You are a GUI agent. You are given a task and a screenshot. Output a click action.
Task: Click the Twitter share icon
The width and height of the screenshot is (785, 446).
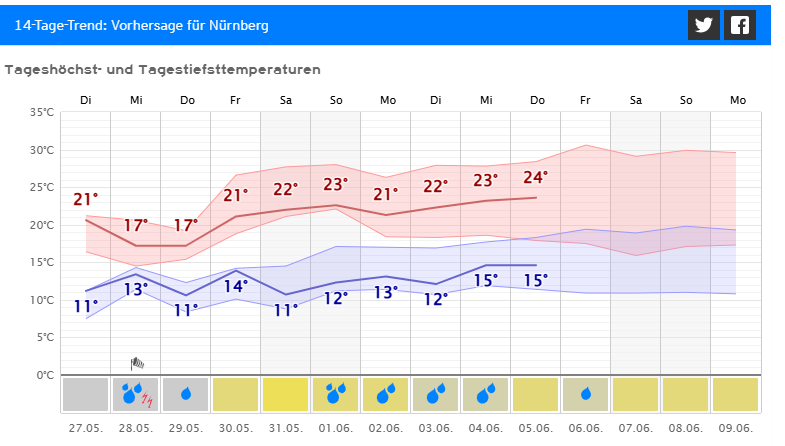pyautogui.click(x=704, y=25)
